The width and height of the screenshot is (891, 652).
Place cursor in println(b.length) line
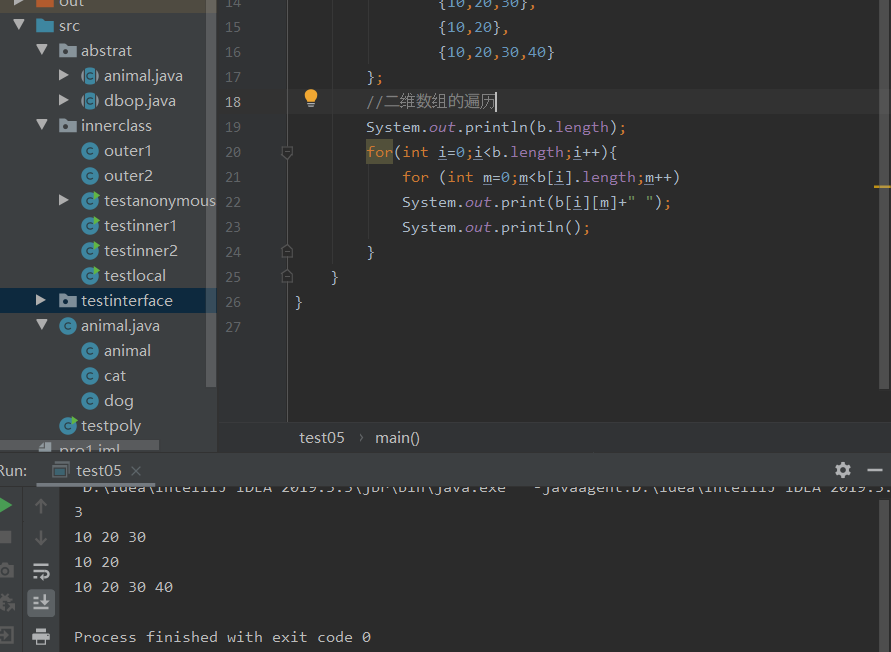coord(496,127)
